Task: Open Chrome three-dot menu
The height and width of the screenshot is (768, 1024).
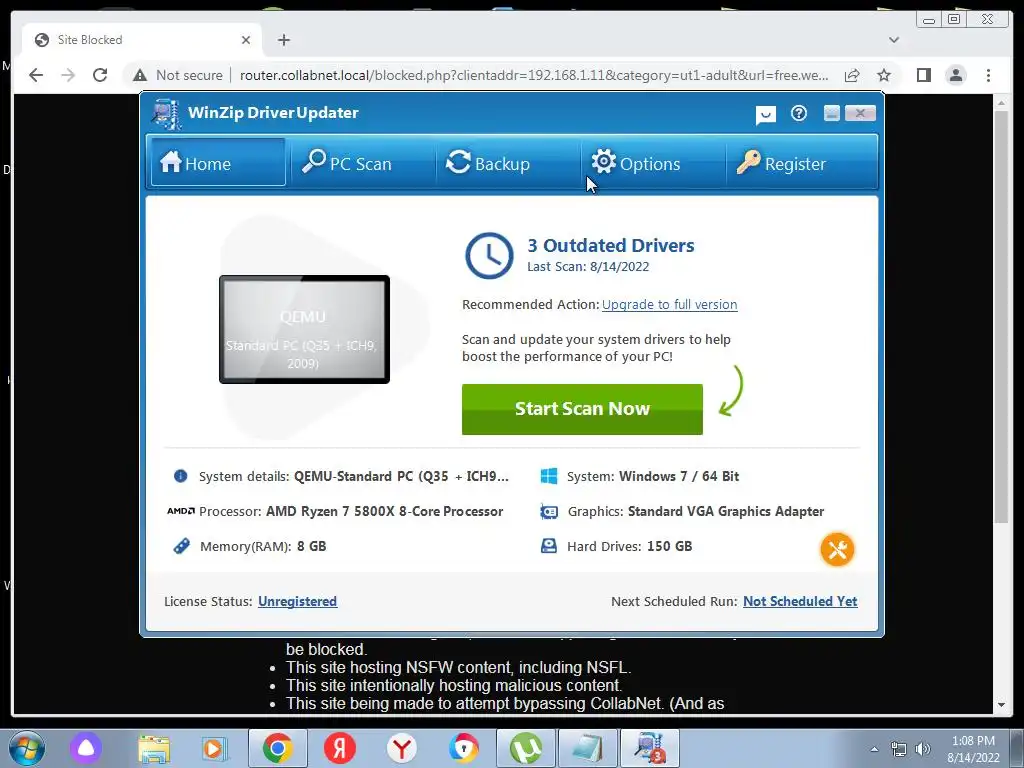Action: pyautogui.click(x=988, y=76)
